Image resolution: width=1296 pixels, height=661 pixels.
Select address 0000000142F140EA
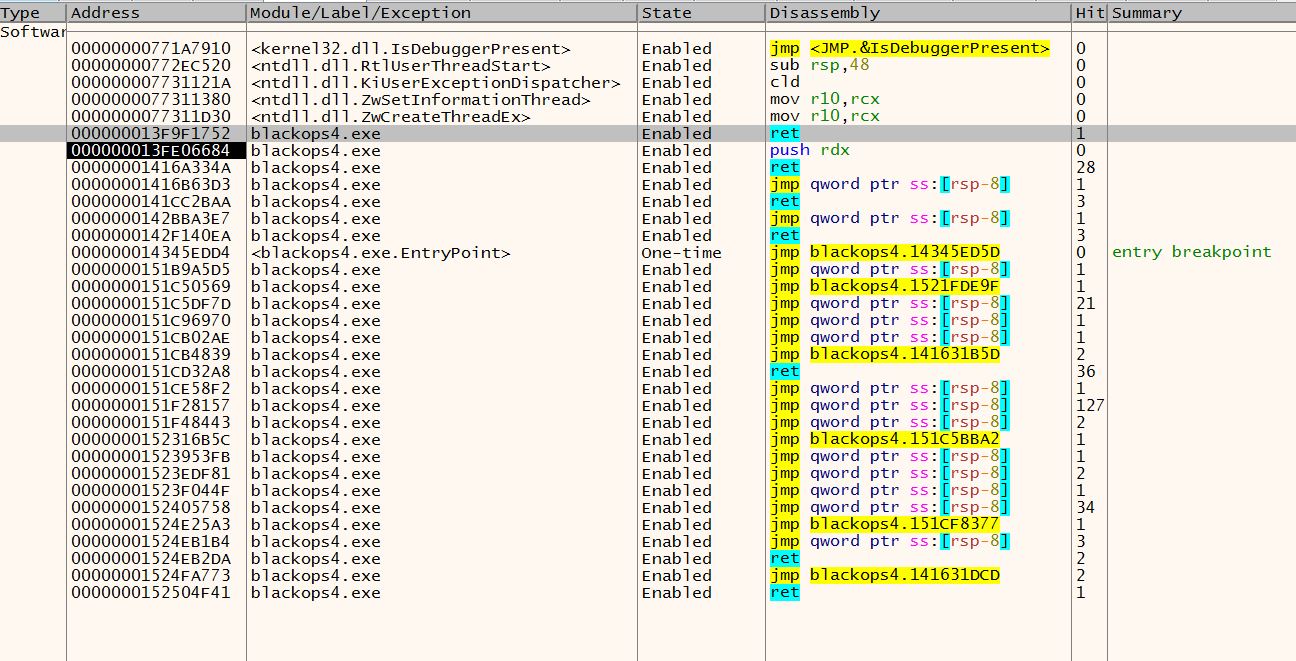pos(151,236)
